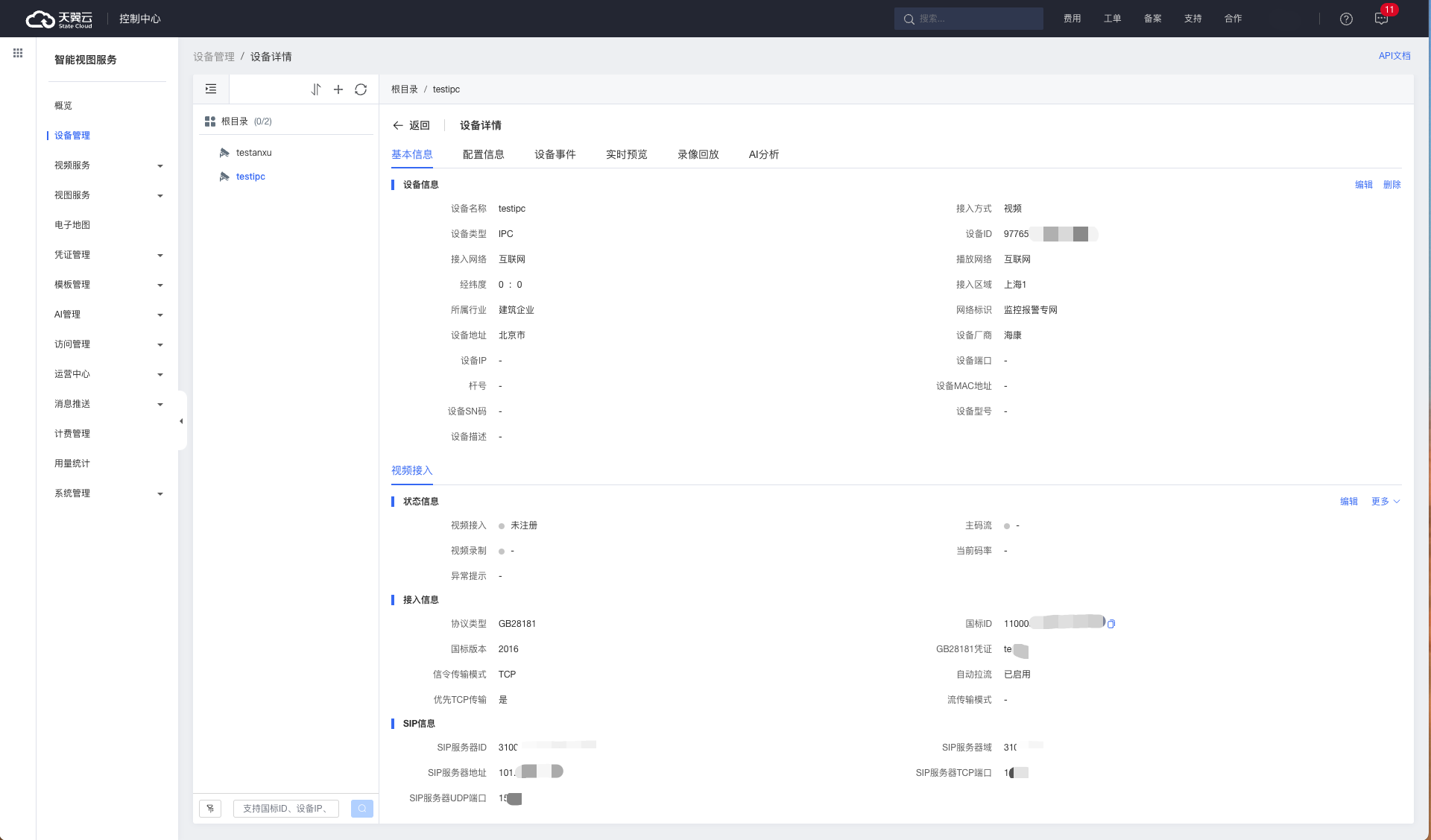
Task: Click the sort devices icon
Action: (316, 89)
